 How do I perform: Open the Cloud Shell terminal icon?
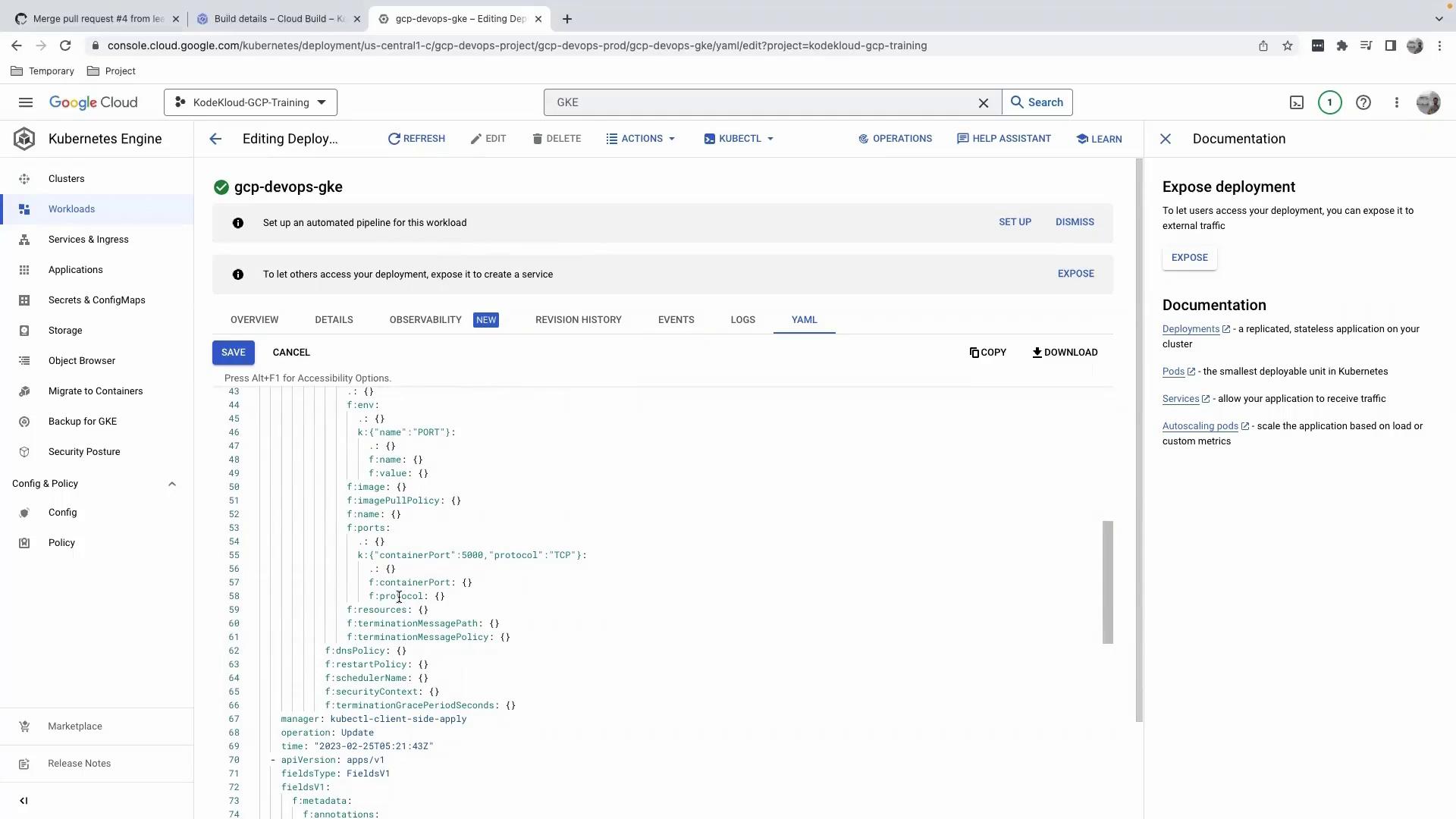tap(1297, 102)
